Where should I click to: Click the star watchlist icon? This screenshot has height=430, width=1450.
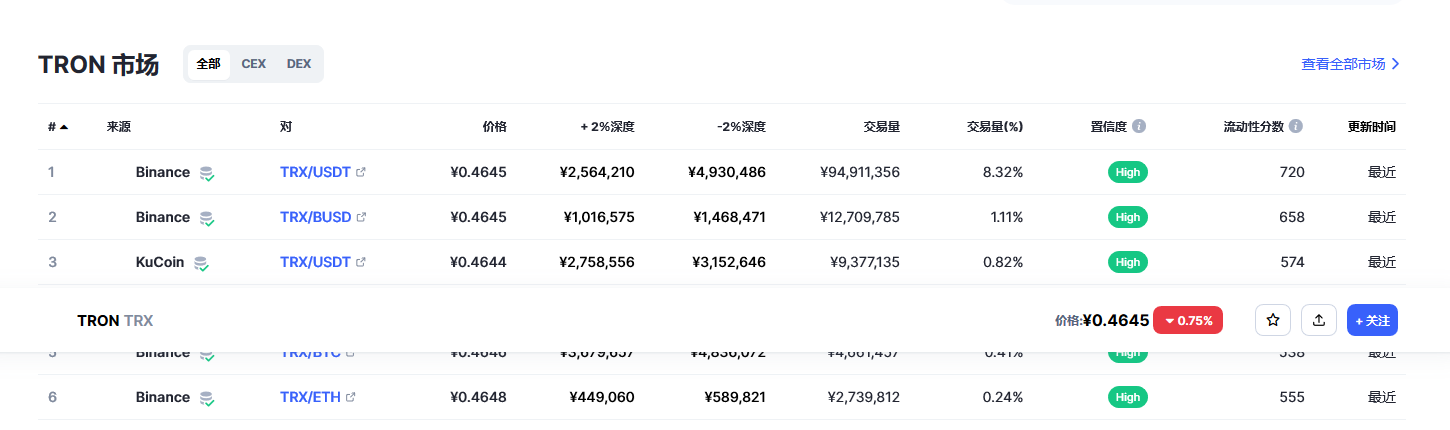[1273, 320]
